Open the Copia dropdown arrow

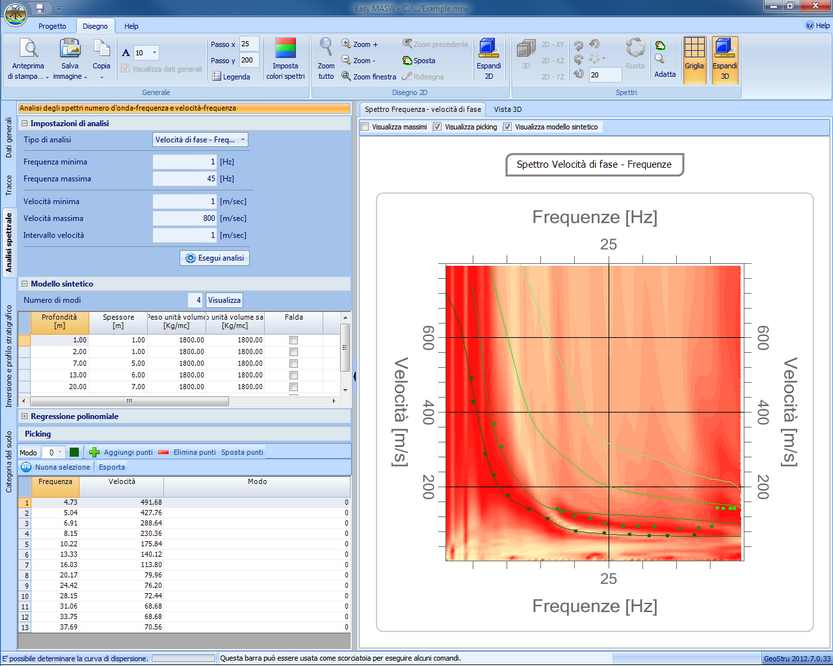[x=101, y=78]
